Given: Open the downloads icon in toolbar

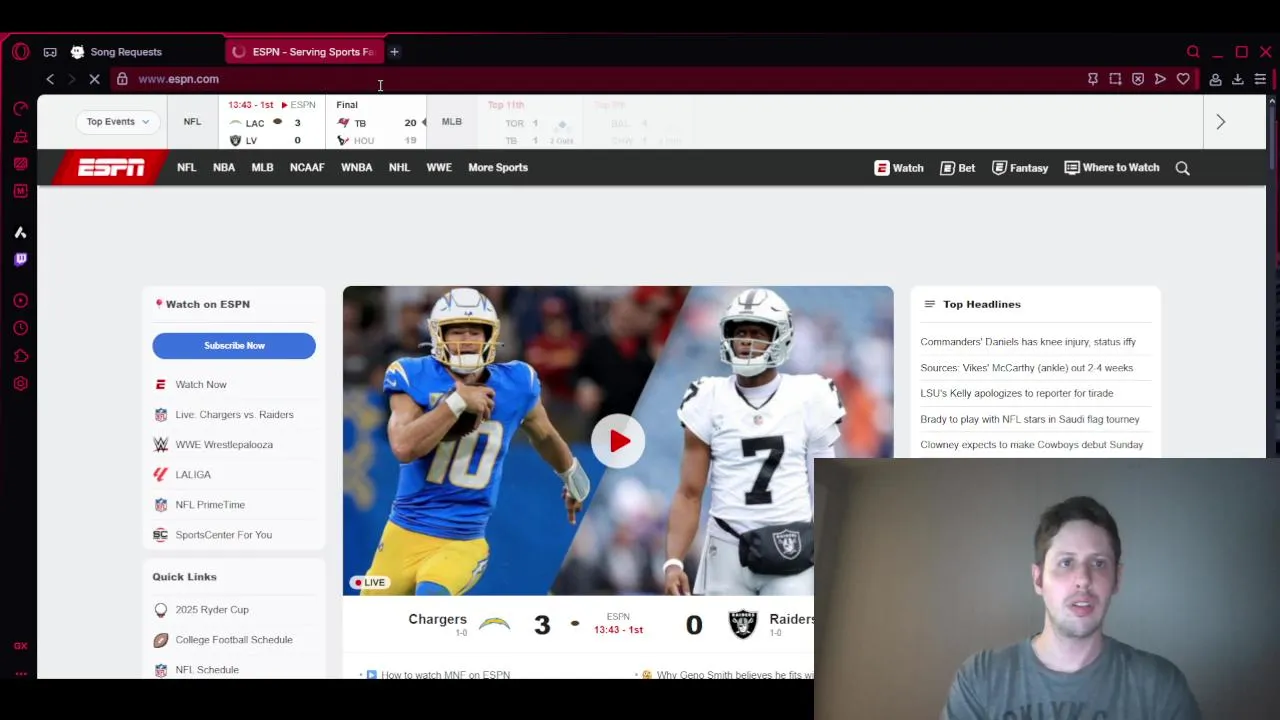Looking at the screenshot, I should (1238, 79).
